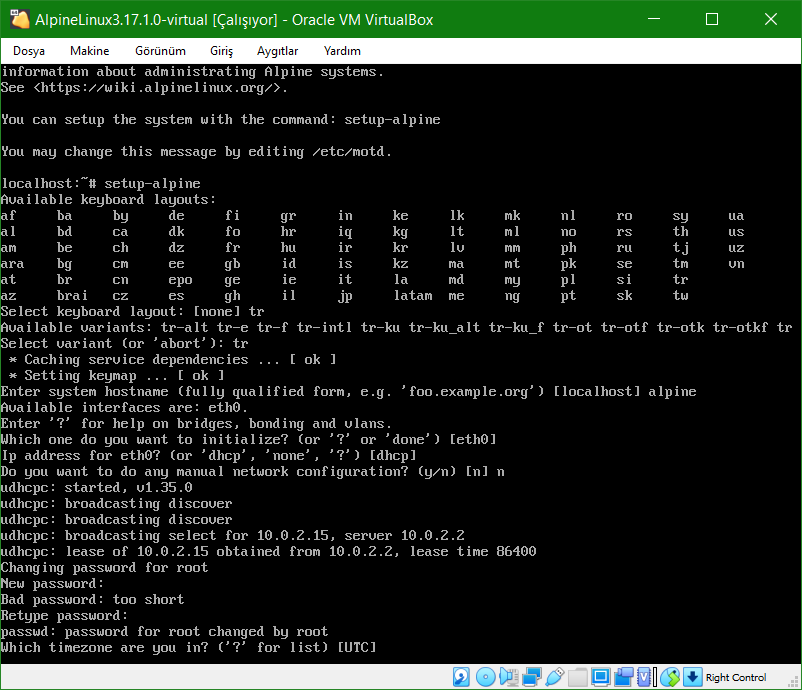Click the 'ara' keyboard layout entry
Viewport: 802px width, 690px height.
pyautogui.click(x=13, y=263)
